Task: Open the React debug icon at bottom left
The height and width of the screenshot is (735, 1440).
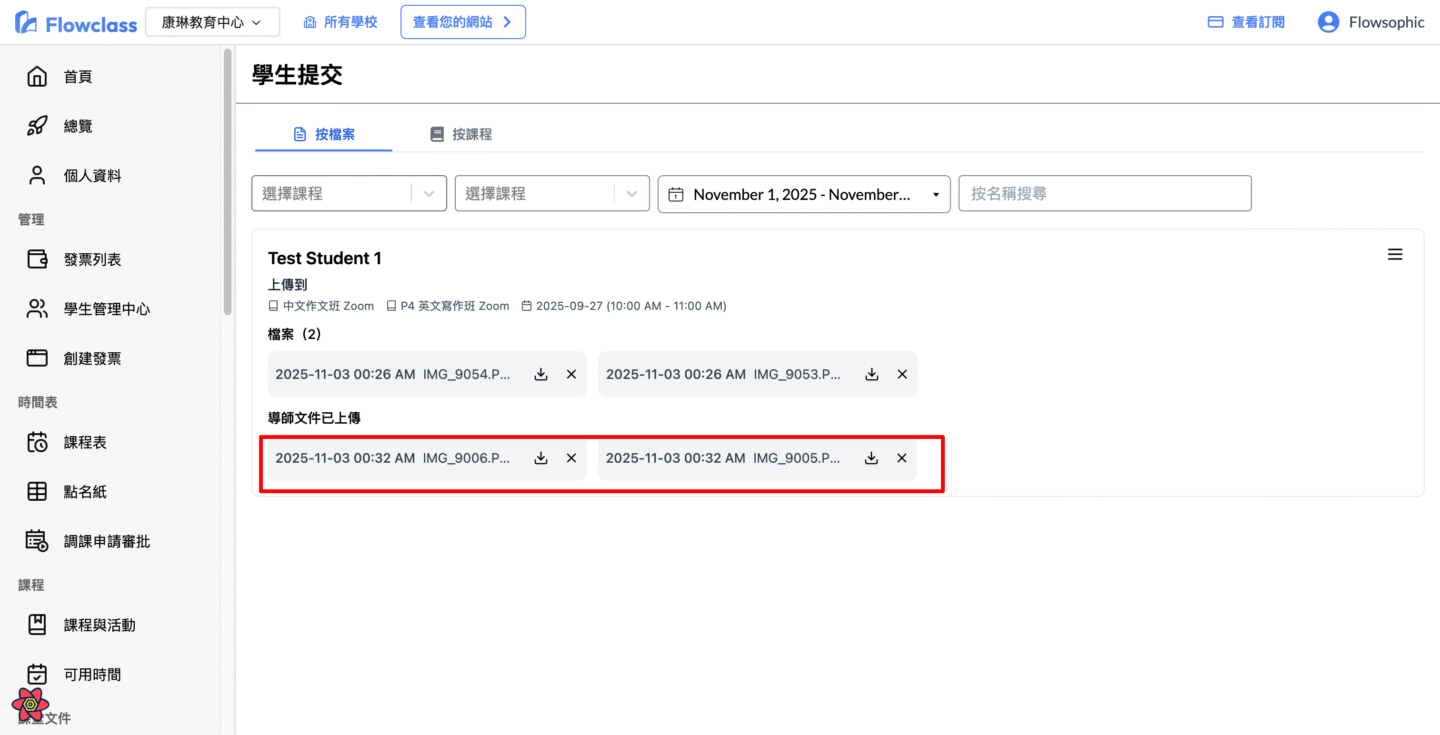Action: click(31, 704)
